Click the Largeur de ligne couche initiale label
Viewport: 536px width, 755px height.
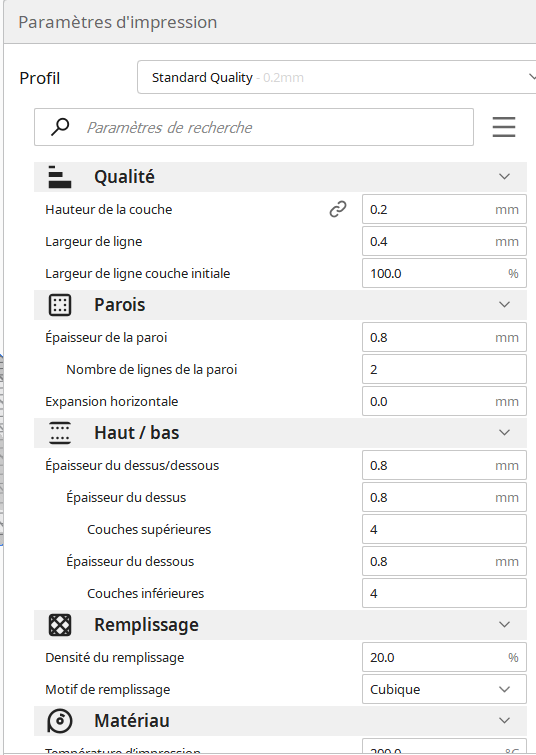coord(137,273)
